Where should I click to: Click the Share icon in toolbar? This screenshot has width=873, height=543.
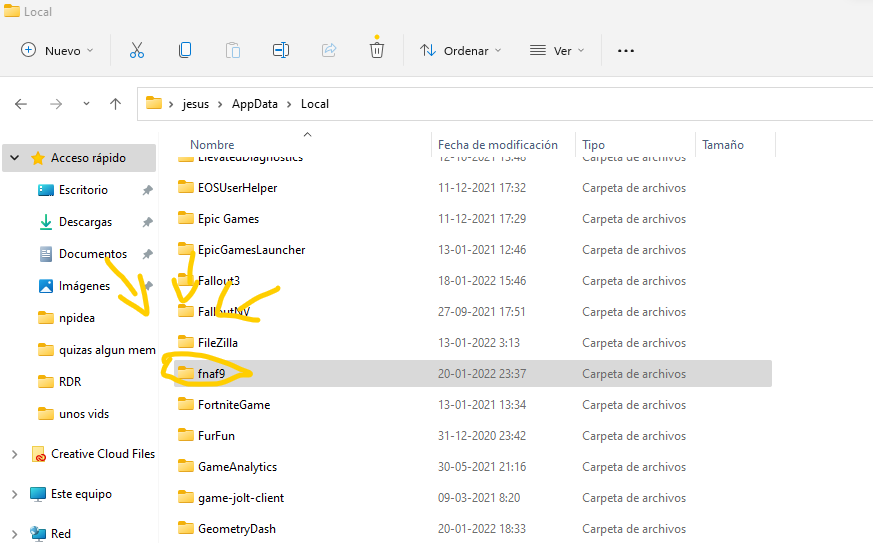[329, 51]
